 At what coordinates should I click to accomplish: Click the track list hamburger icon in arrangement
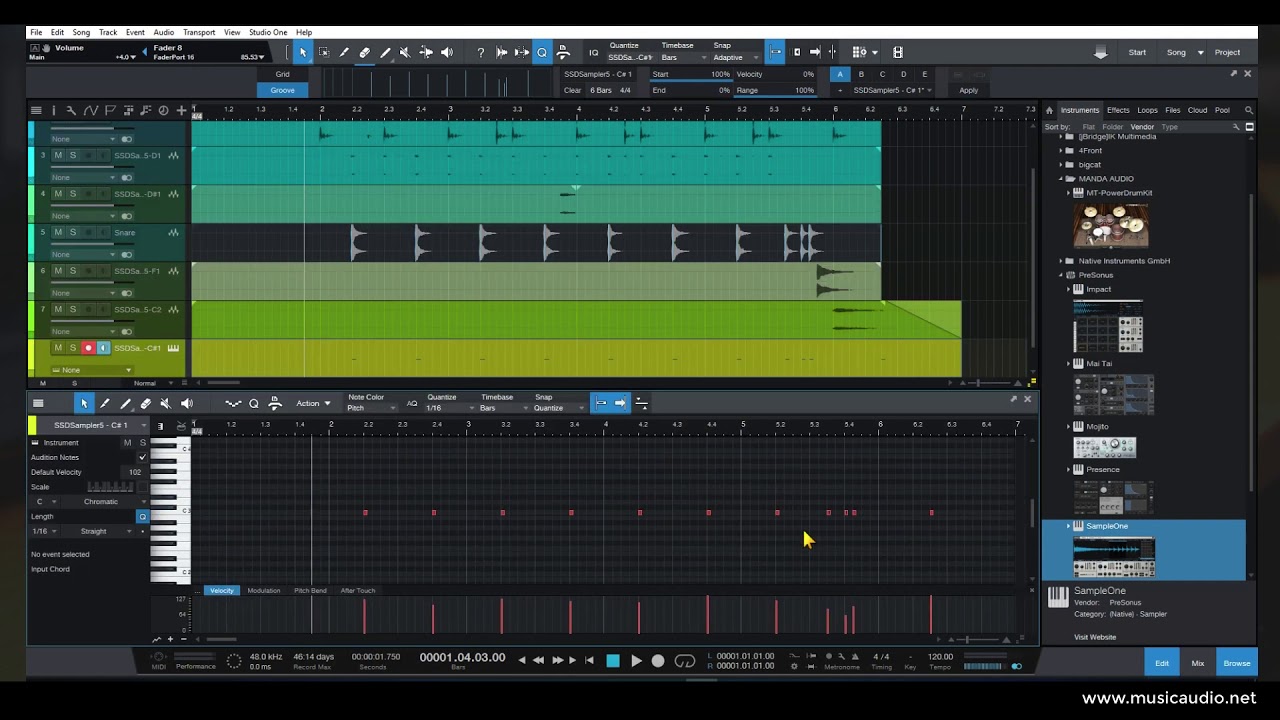pyautogui.click(x=36, y=110)
